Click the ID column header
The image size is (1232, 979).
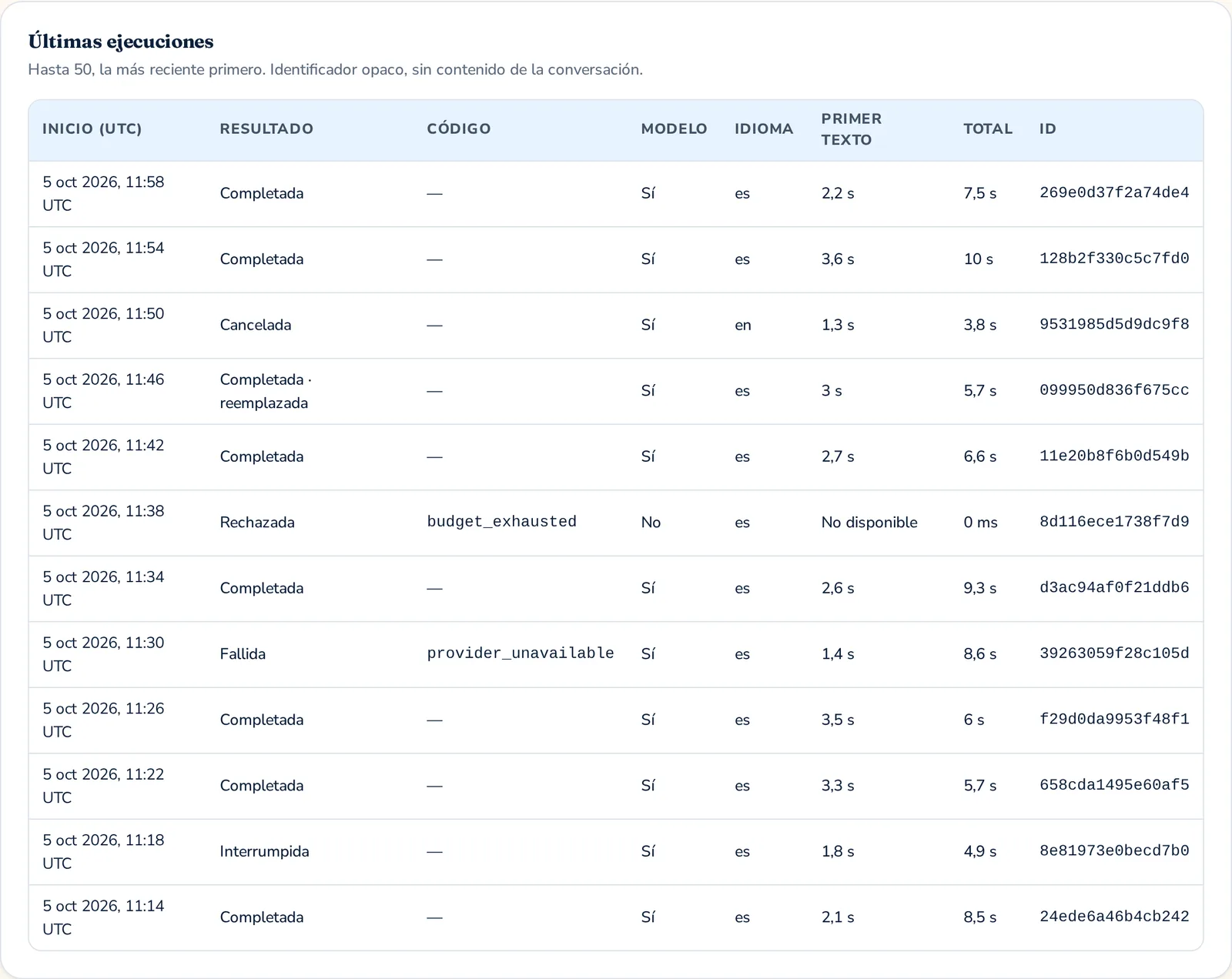1048,129
